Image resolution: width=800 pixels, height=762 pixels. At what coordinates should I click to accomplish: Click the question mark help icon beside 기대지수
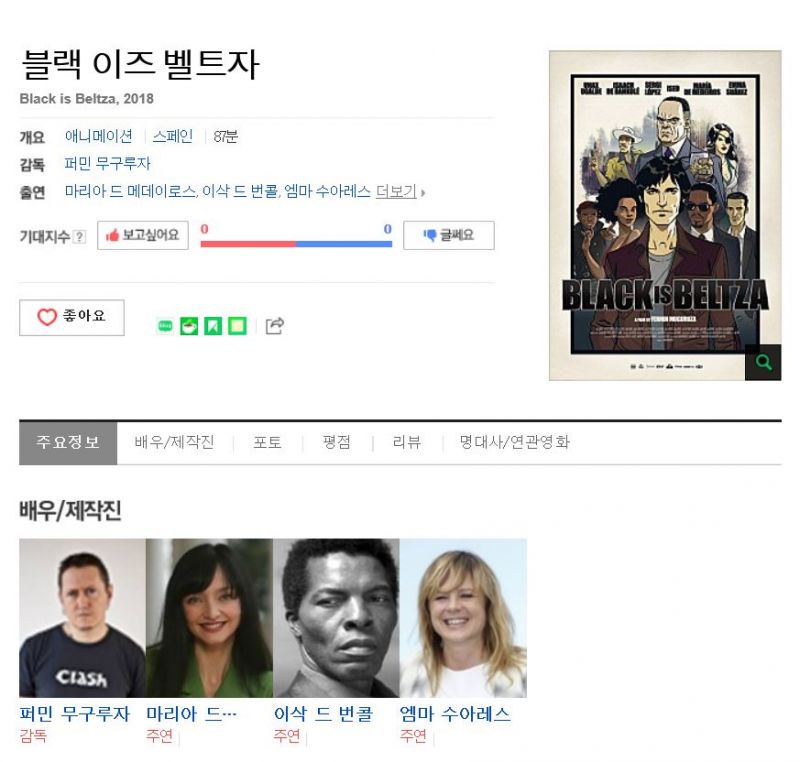coord(79,237)
